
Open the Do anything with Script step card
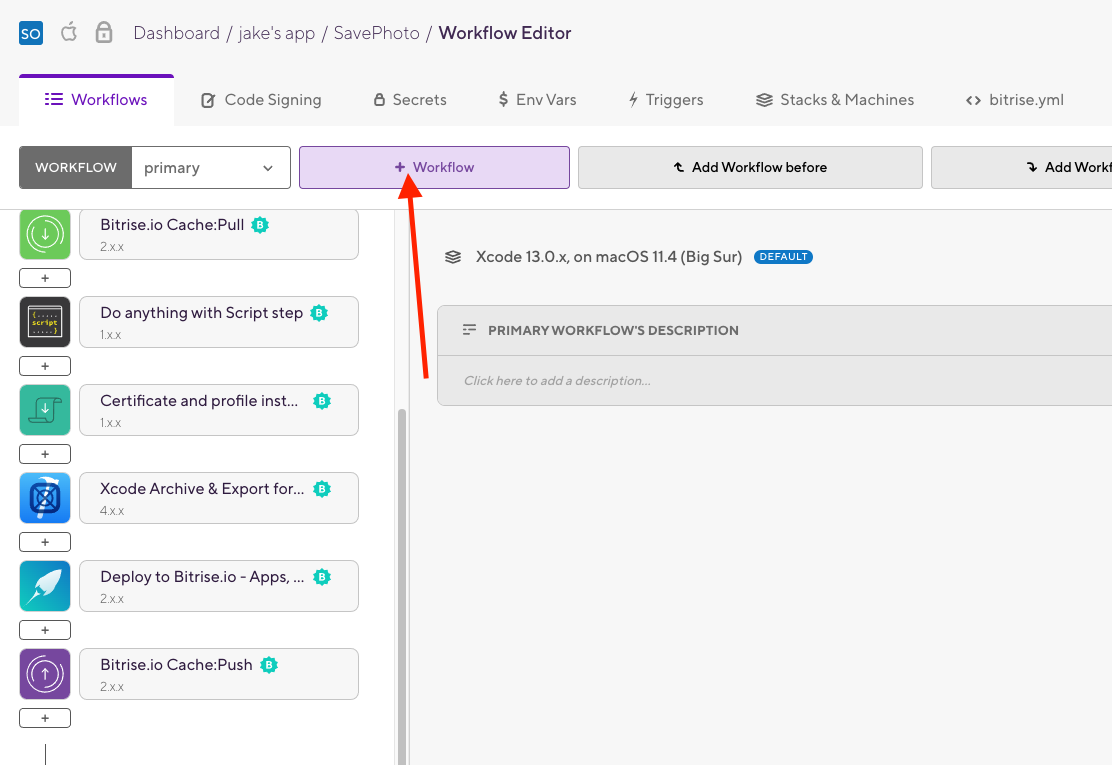coord(219,322)
